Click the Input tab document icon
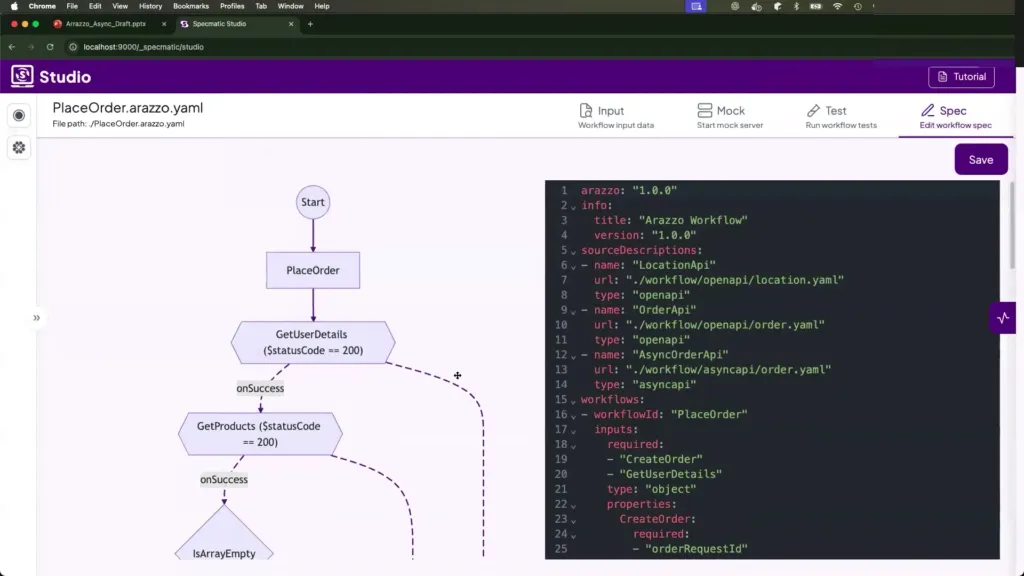The image size is (1024, 576). tap(586, 111)
